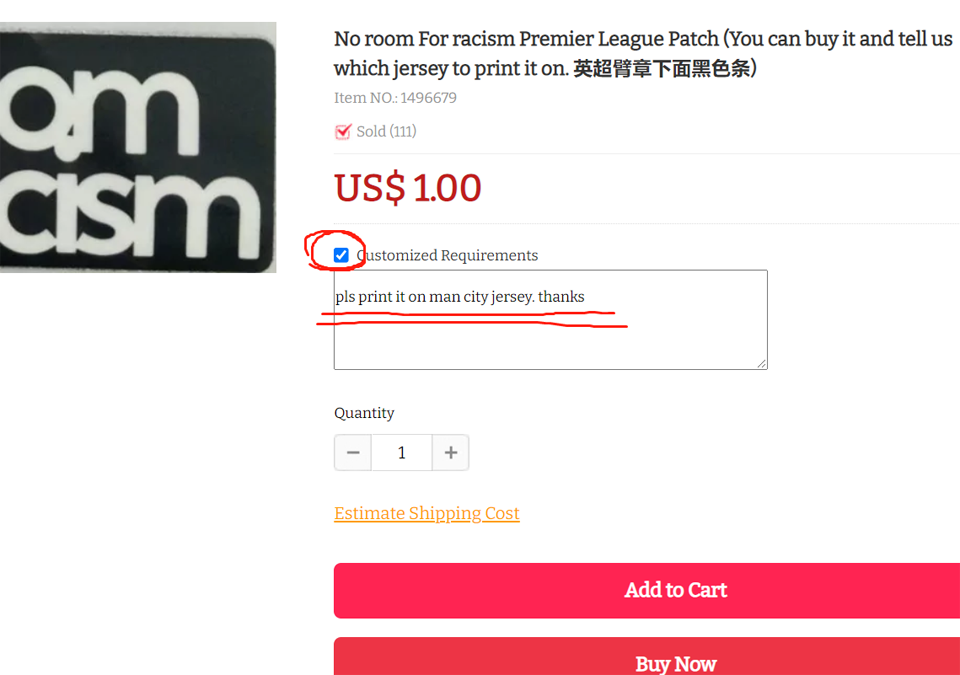Viewport: 960px width, 675px height.
Task: Uncheck the Customized Requirements checkbox
Action: 341,255
